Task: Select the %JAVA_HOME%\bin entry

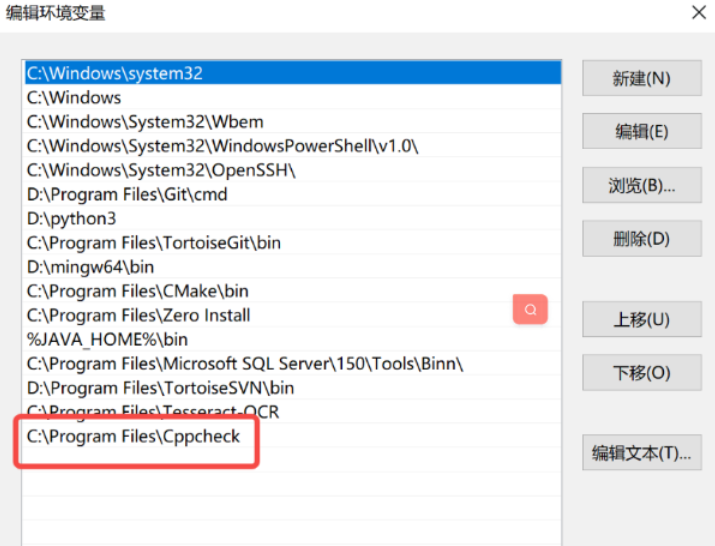Action: (x=293, y=339)
